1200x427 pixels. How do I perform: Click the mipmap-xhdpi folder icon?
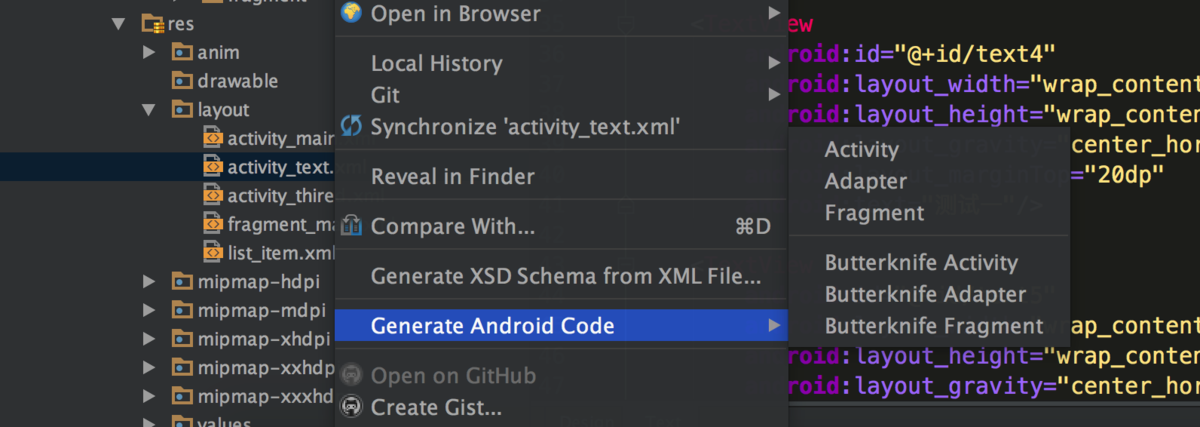click(181, 338)
